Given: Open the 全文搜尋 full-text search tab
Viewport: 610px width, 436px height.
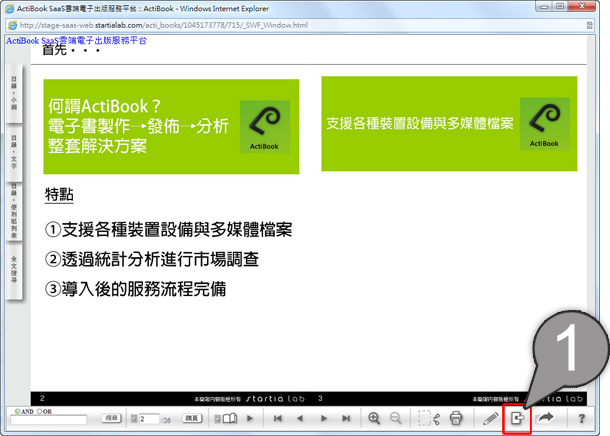Looking at the screenshot, I should click(14, 270).
